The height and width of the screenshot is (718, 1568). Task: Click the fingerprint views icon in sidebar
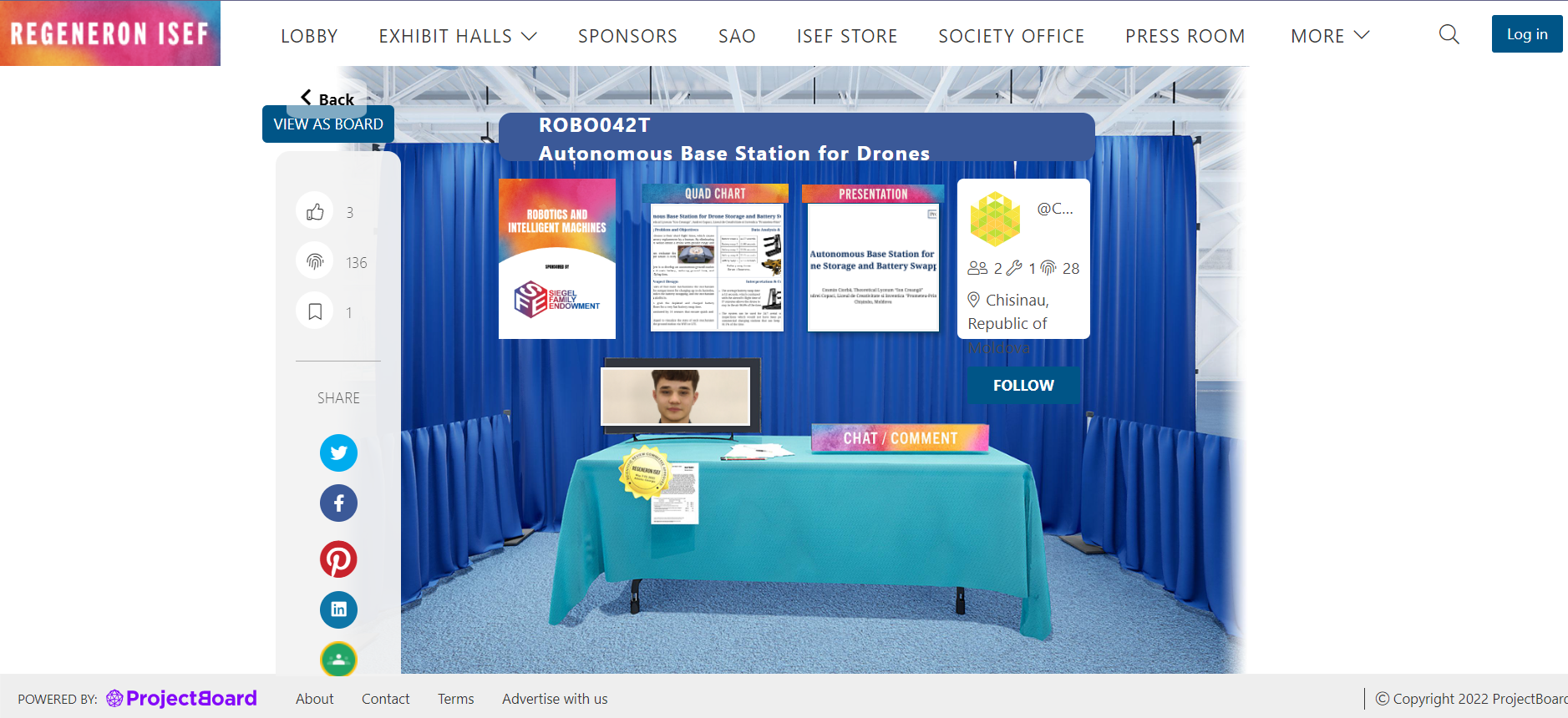[315, 262]
